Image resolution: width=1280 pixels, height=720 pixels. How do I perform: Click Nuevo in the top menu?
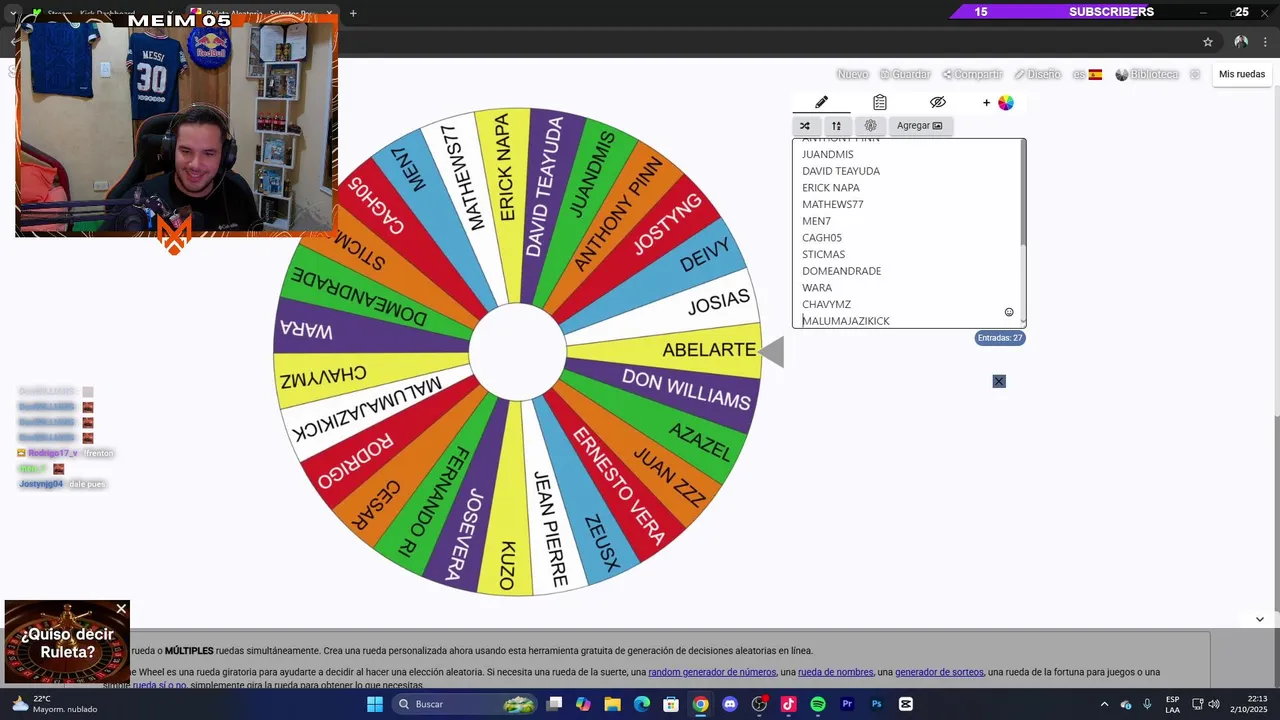(x=852, y=74)
